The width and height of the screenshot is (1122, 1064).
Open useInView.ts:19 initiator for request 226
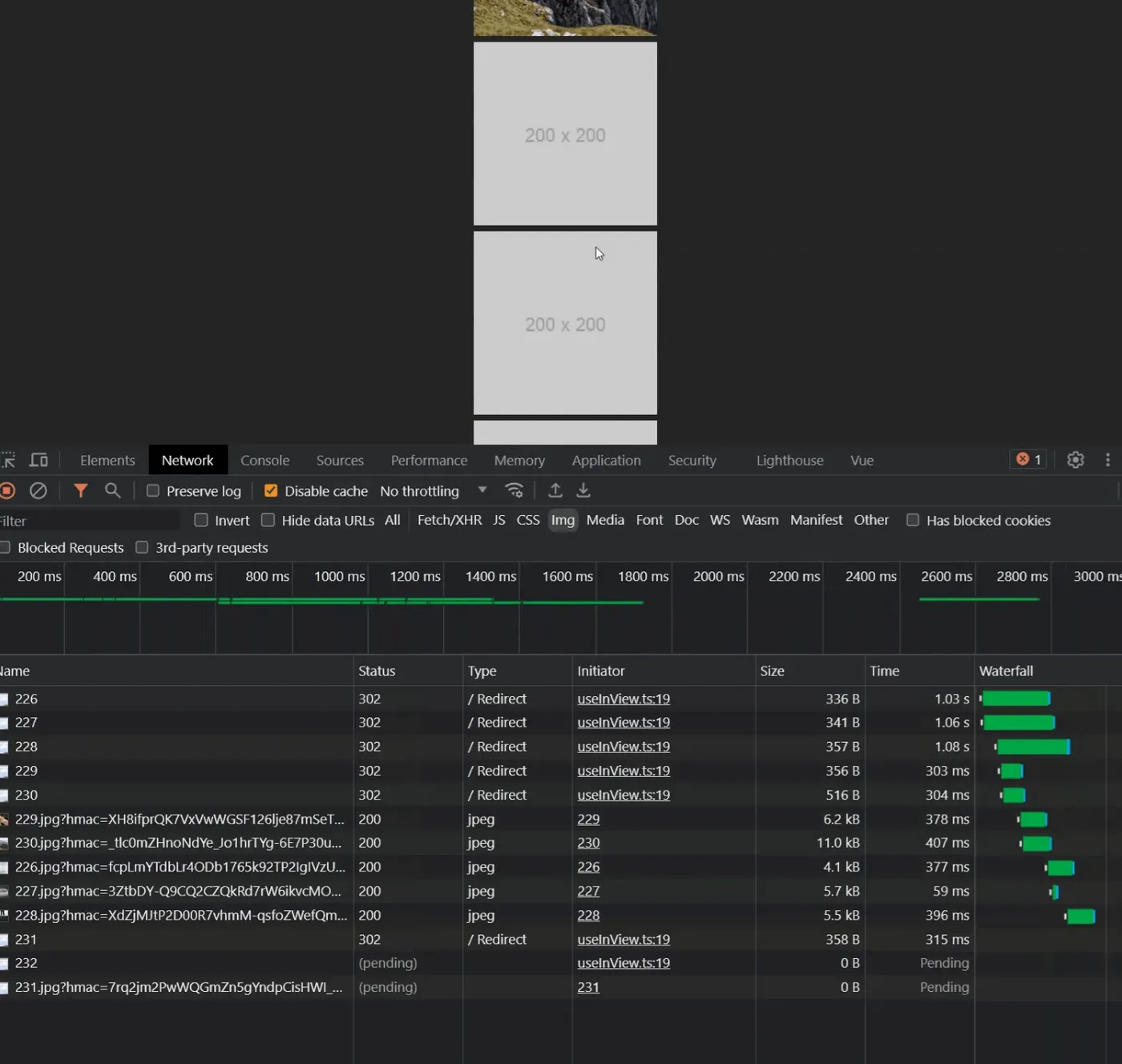624,699
